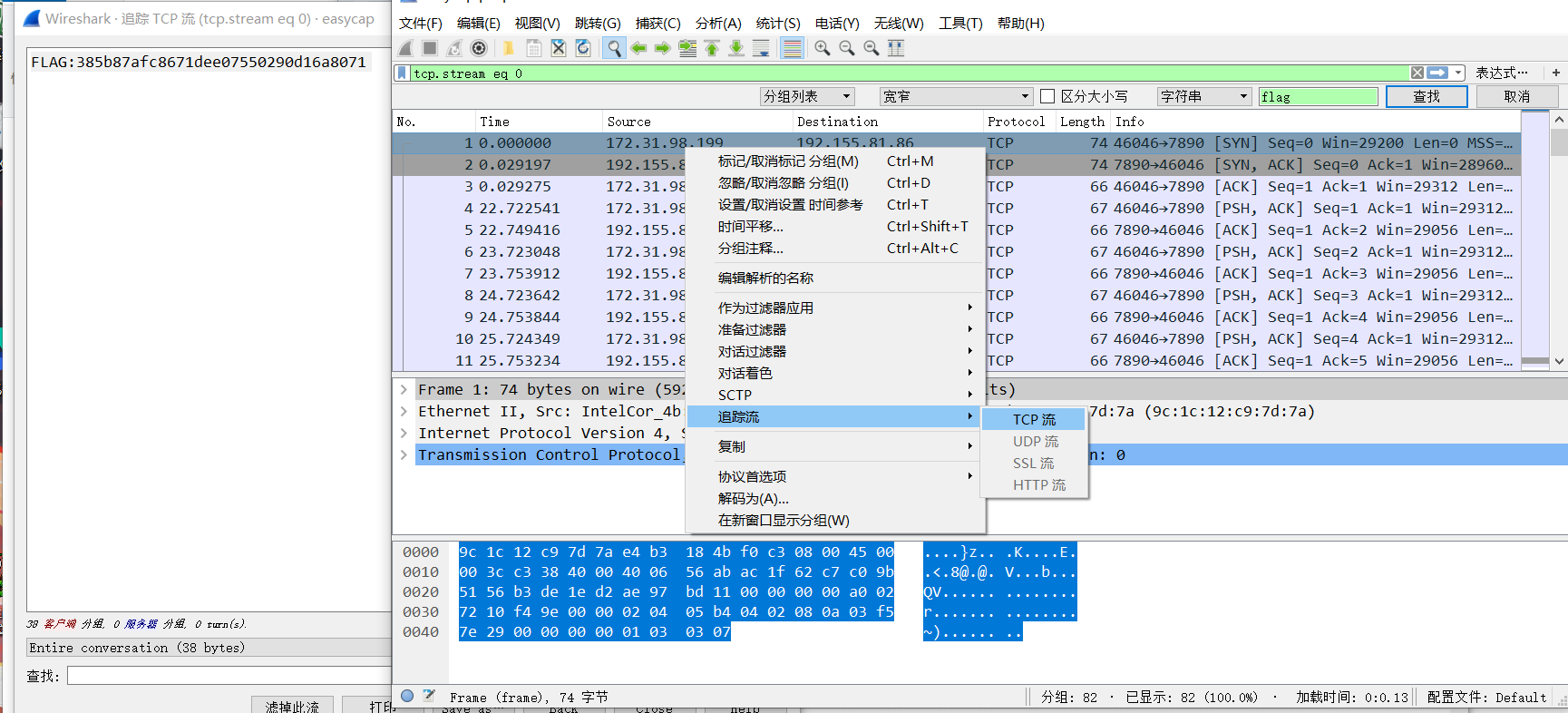Open display filter history dropdown arrow
Viewport: 1568px width, 713px height.
point(1458,73)
